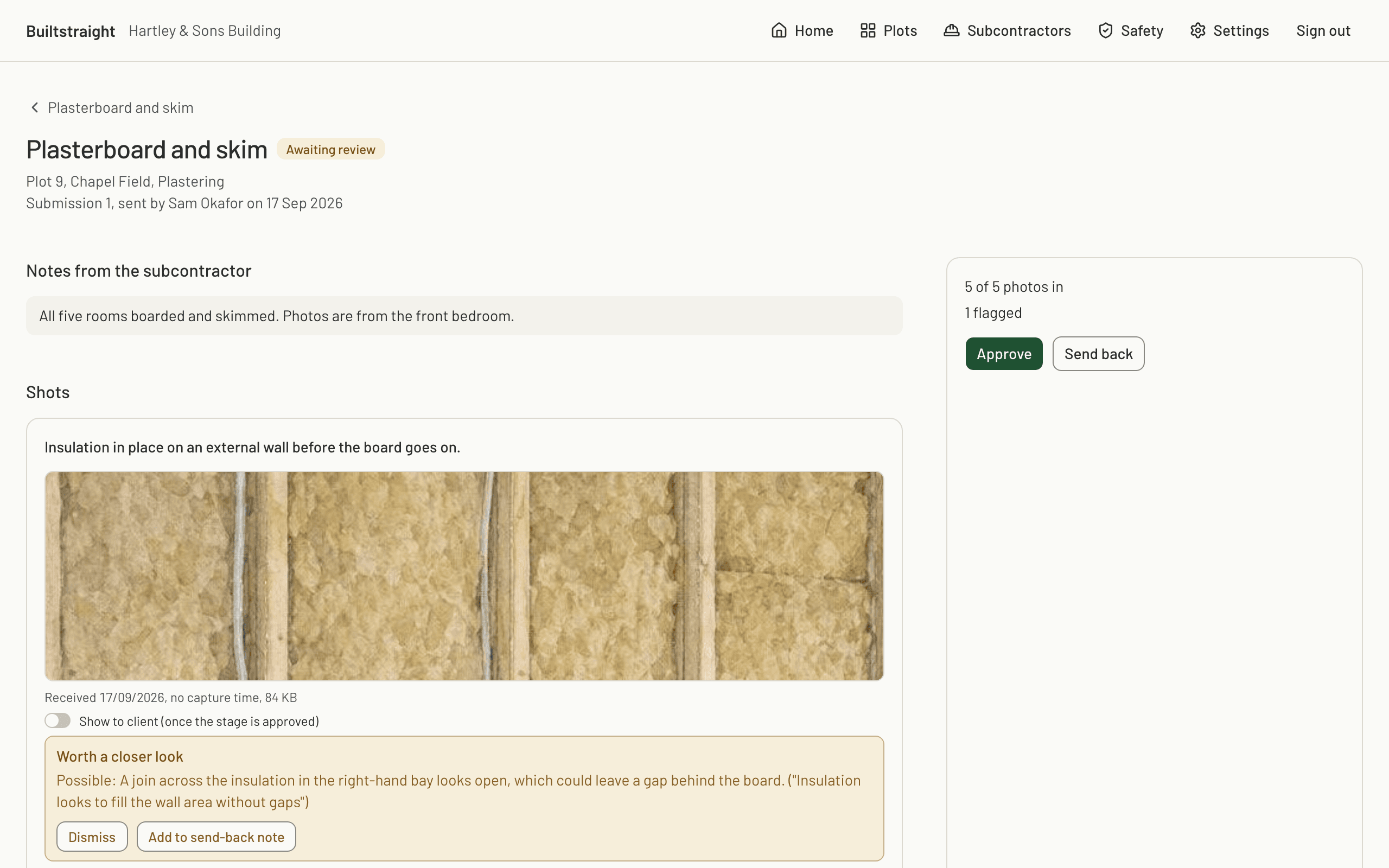Toggle Show to client switch
Viewport: 1389px width, 868px height.
click(58, 720)
